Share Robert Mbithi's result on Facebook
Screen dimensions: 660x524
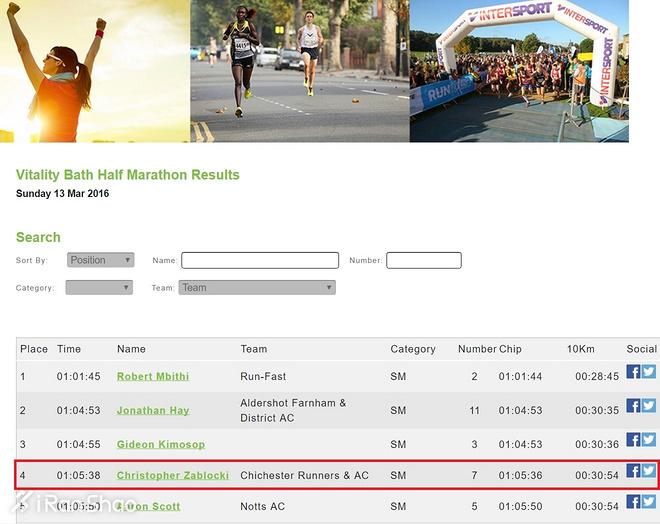(x=633, y=372)
